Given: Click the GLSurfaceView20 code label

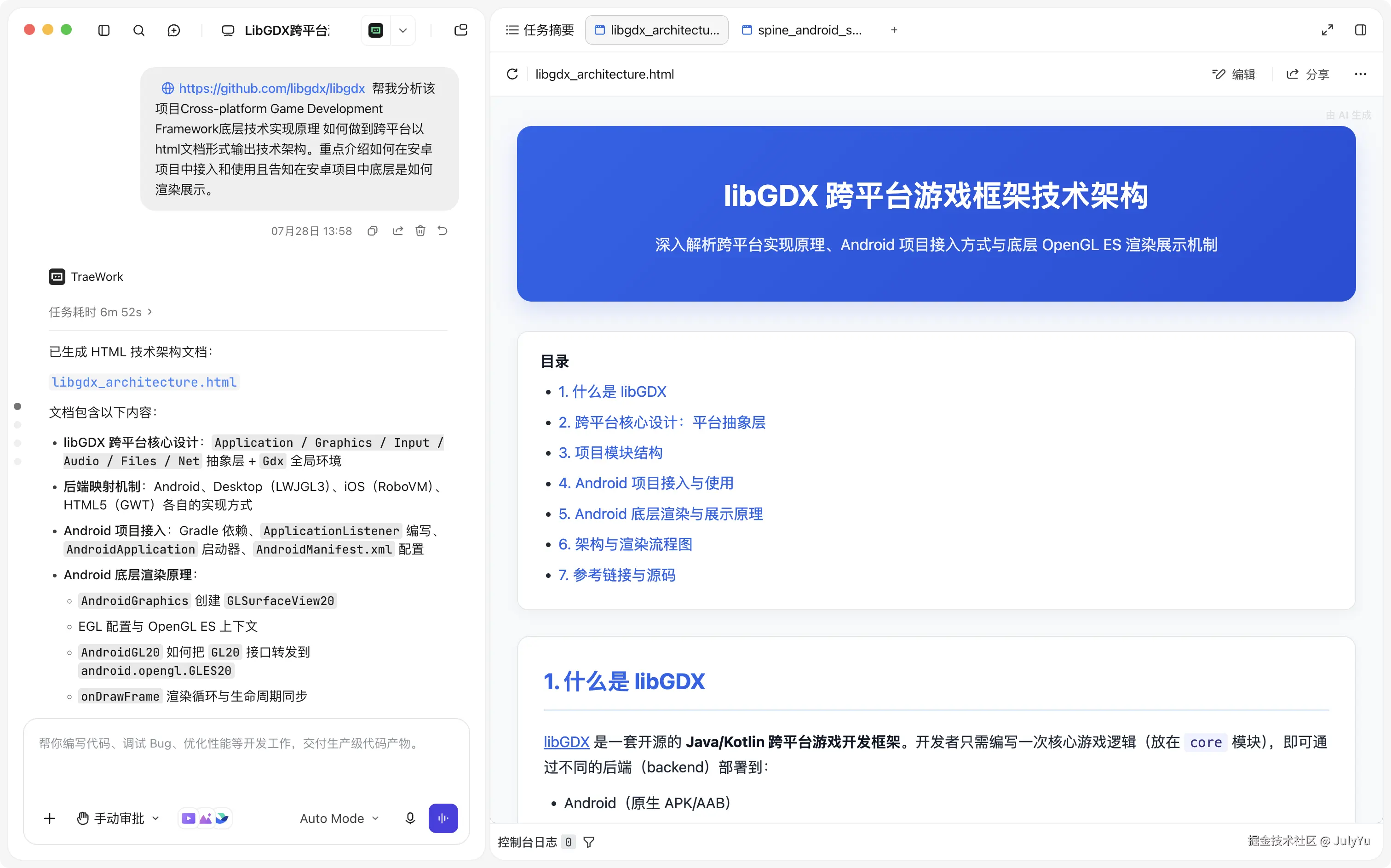Looking at the screenshot, I should (x=280, y=600).
